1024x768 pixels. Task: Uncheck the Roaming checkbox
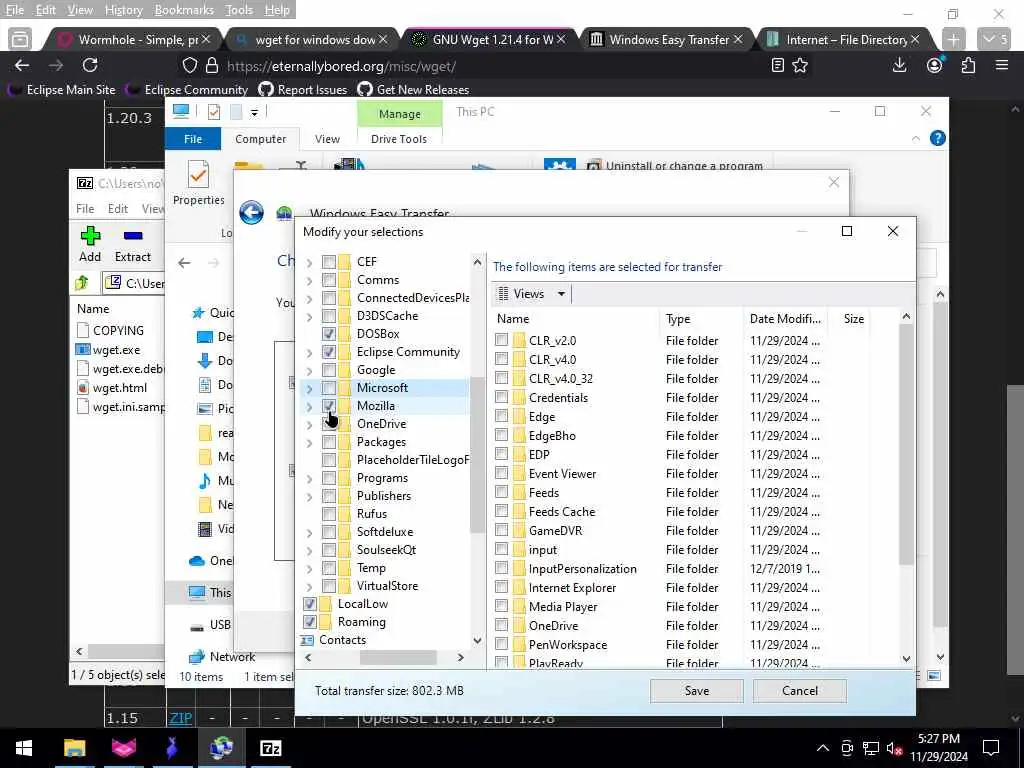[x=310, y=622]
